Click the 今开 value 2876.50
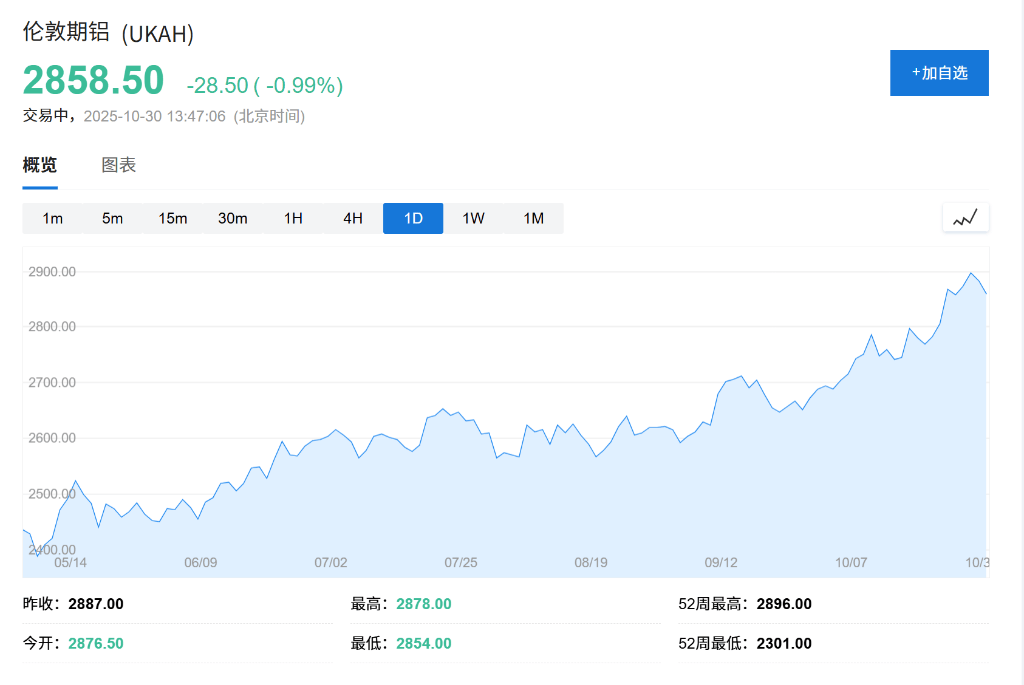 pyautogui.click(x=96, y=643)
